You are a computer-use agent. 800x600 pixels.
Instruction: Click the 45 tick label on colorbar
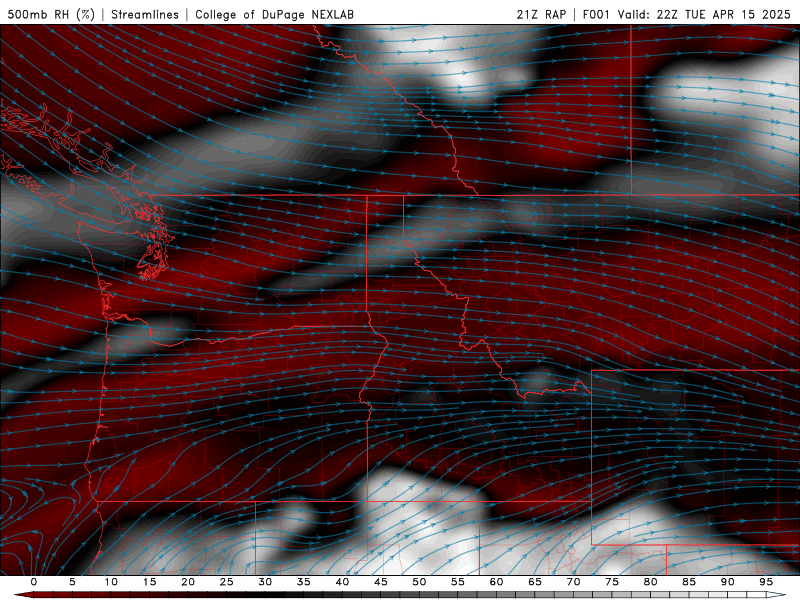(381, 582)
